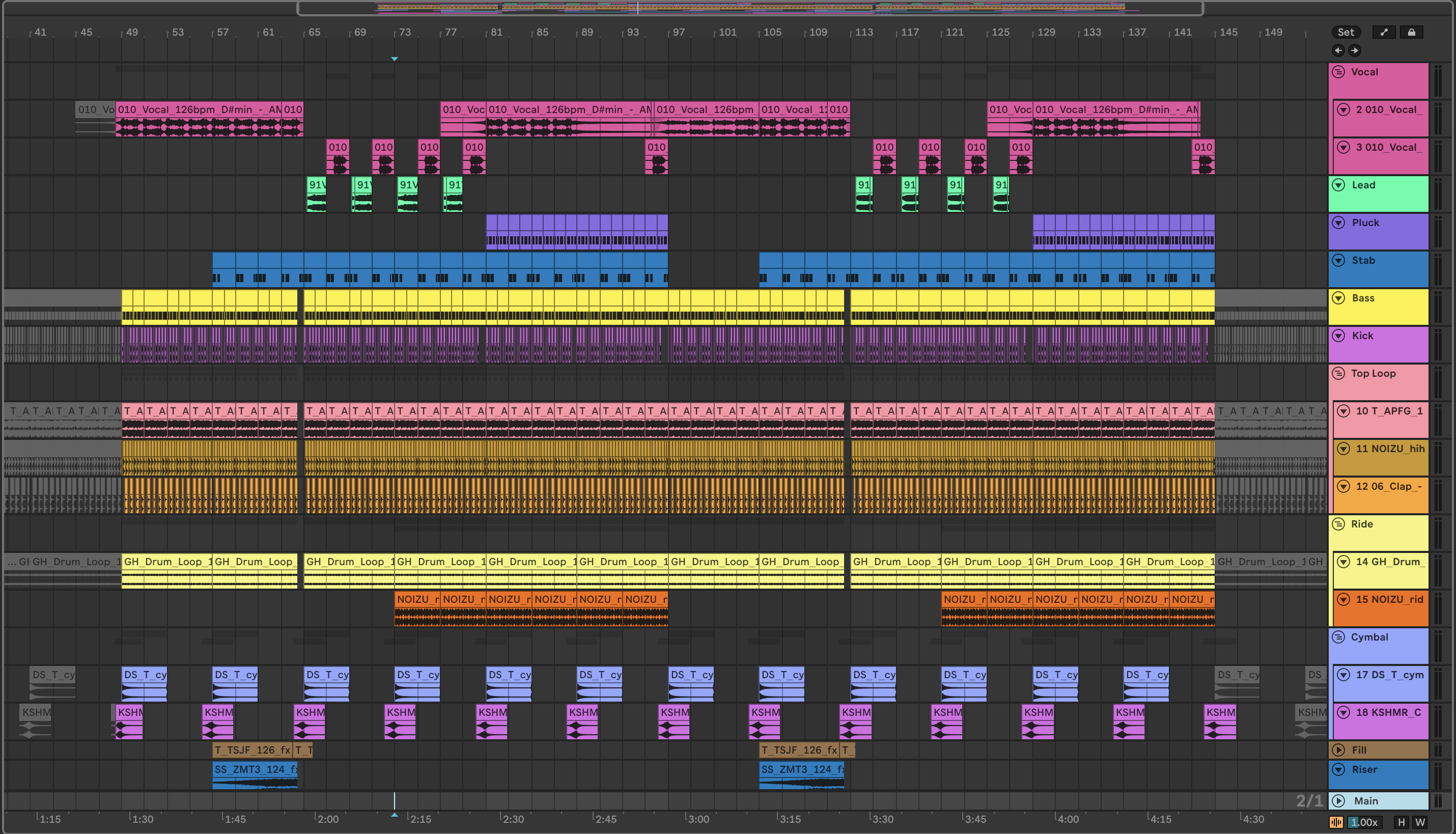Toggle the lock envelopes icon
The image size is (1456, 834).
coord(1411,32)
